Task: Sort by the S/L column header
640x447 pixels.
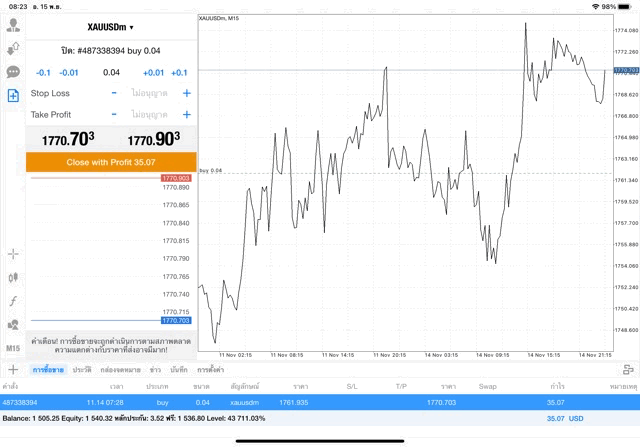Action: tap(352, 386)
